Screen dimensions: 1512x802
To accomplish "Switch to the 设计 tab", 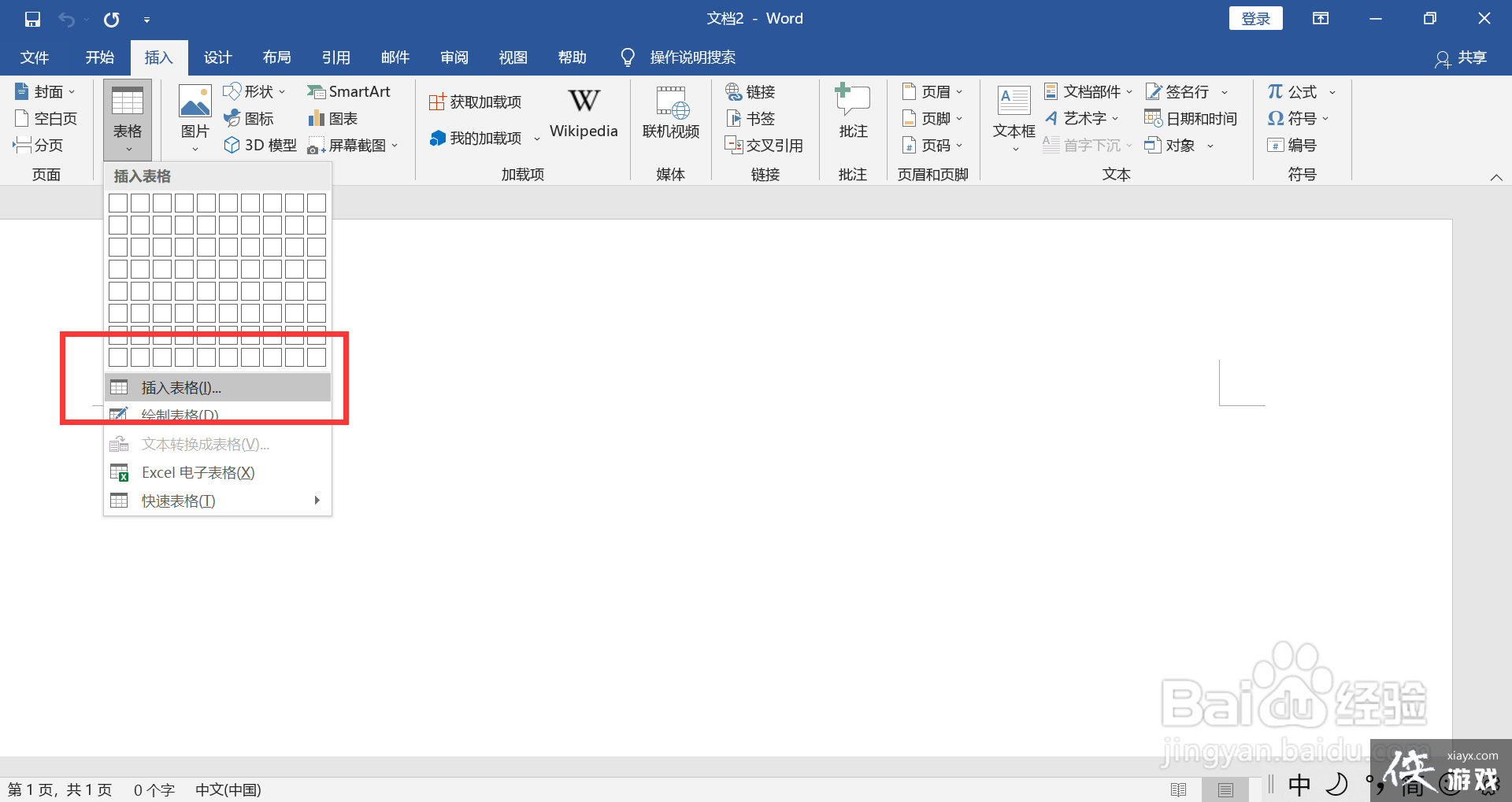I will 218,57.
